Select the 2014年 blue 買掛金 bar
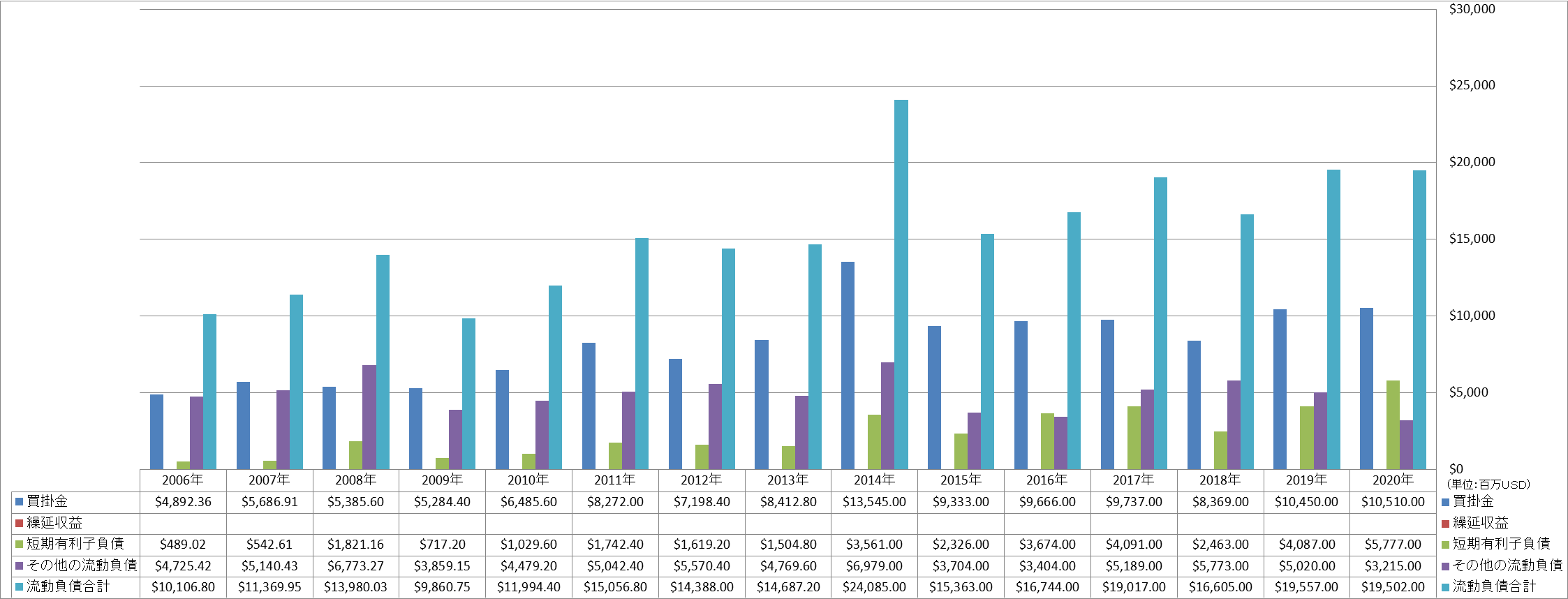This screenshot has width=1568, height=599. [x=848, y=365]
